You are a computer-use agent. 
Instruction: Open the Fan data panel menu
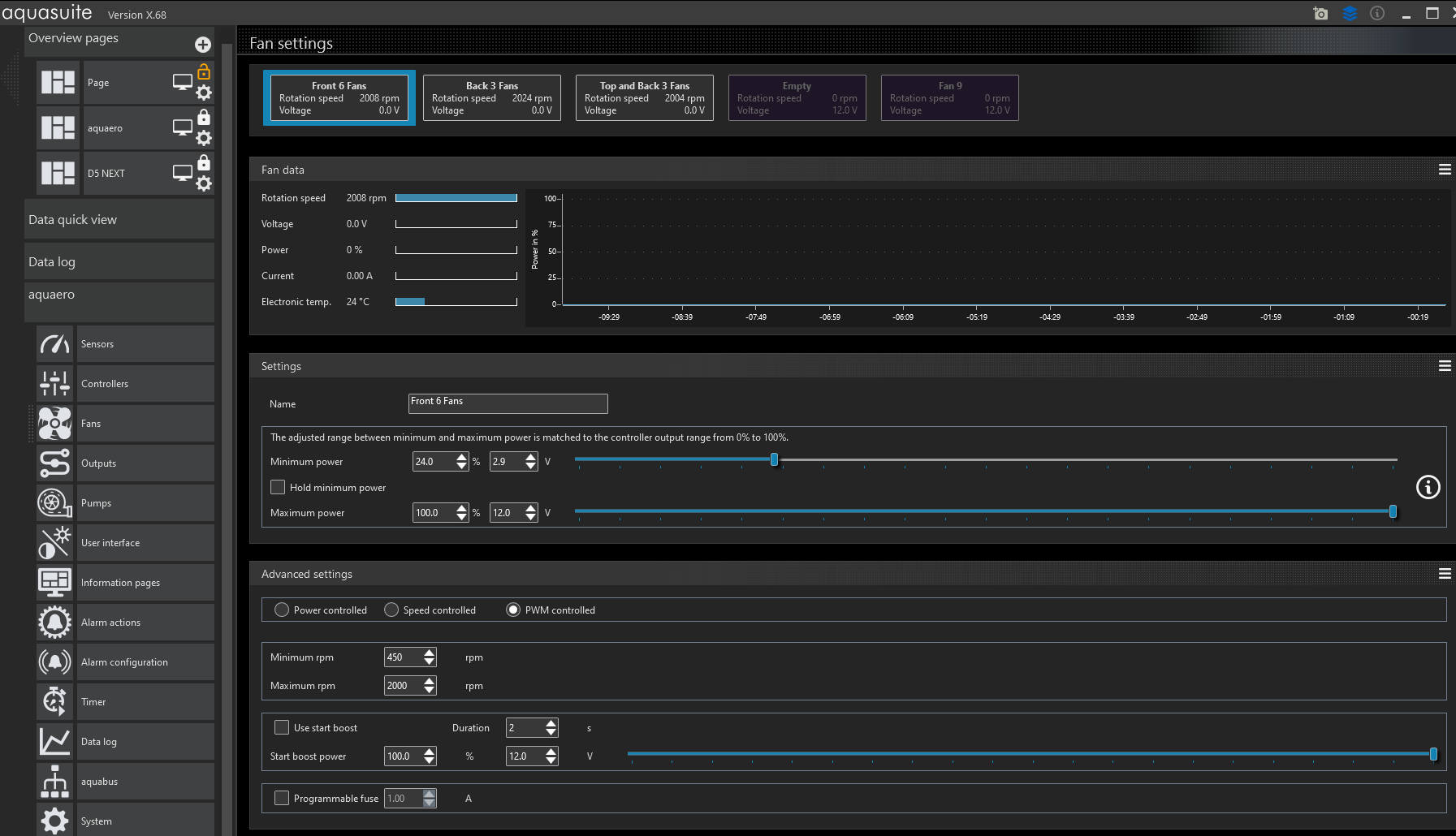pyautogui.click(x=1445, y=170)
